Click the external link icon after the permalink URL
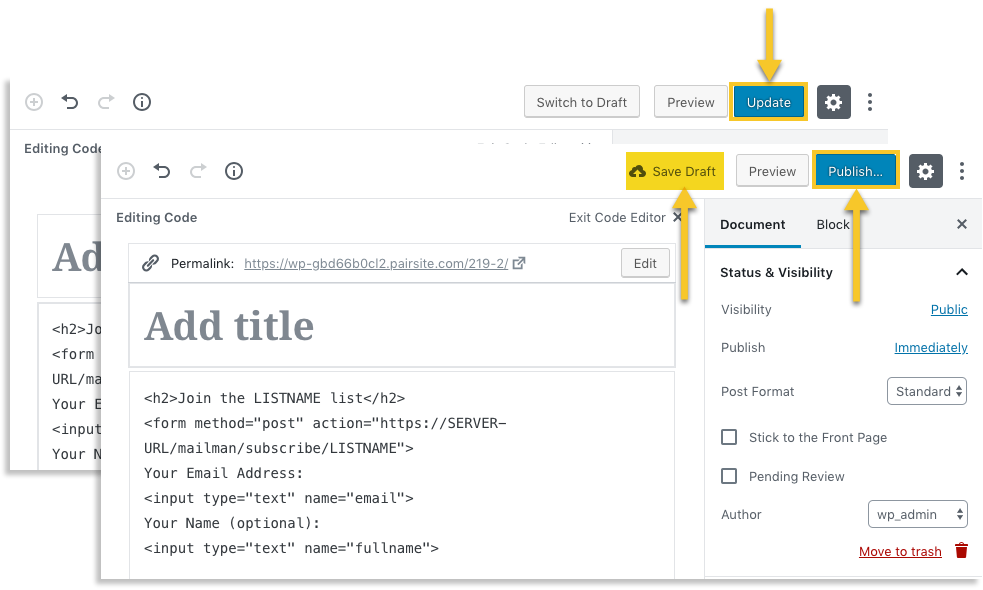This screenshot has height=590, width=983. [519, 264]
